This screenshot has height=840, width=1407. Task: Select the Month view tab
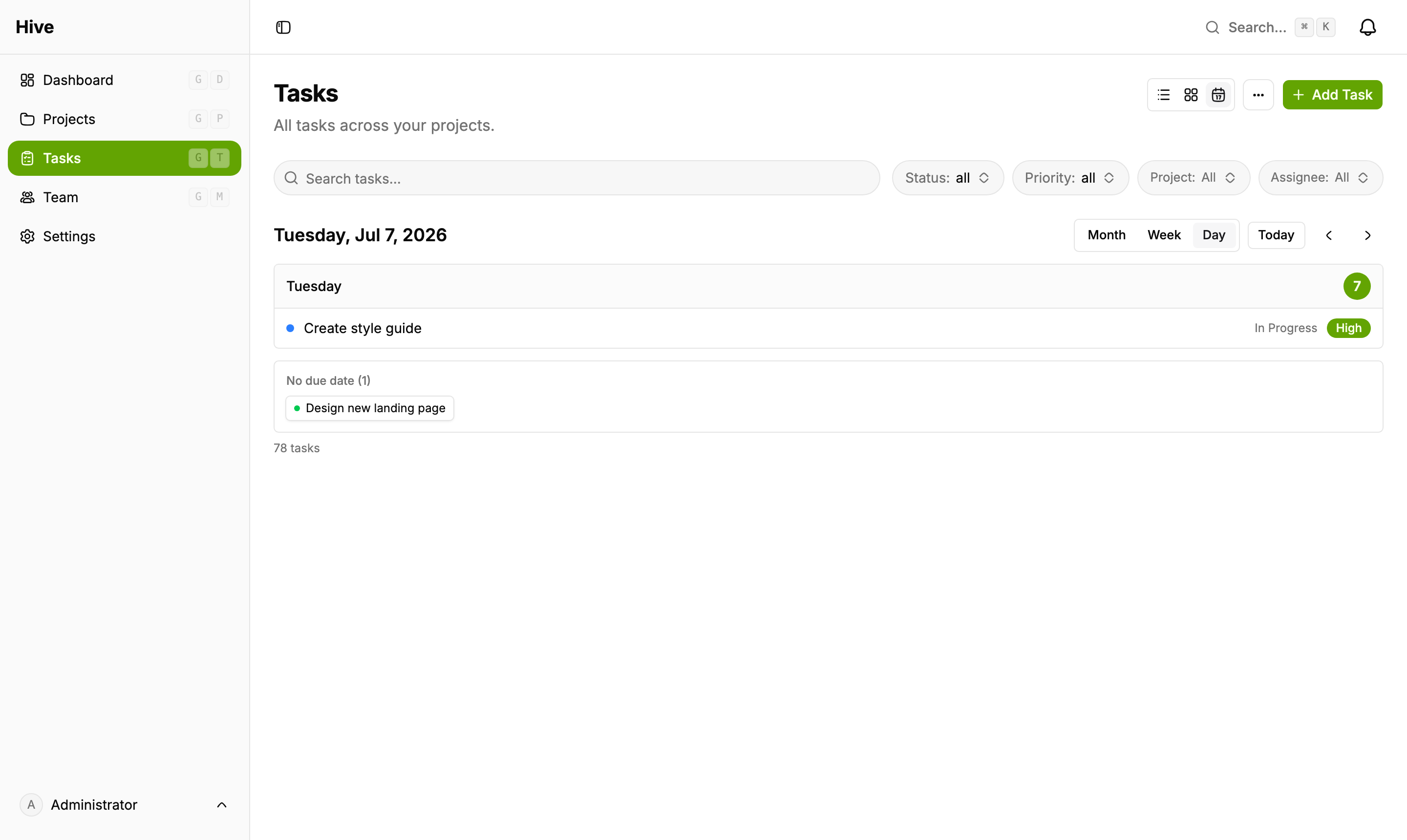pyautogui.click(x=1107, y=235)
